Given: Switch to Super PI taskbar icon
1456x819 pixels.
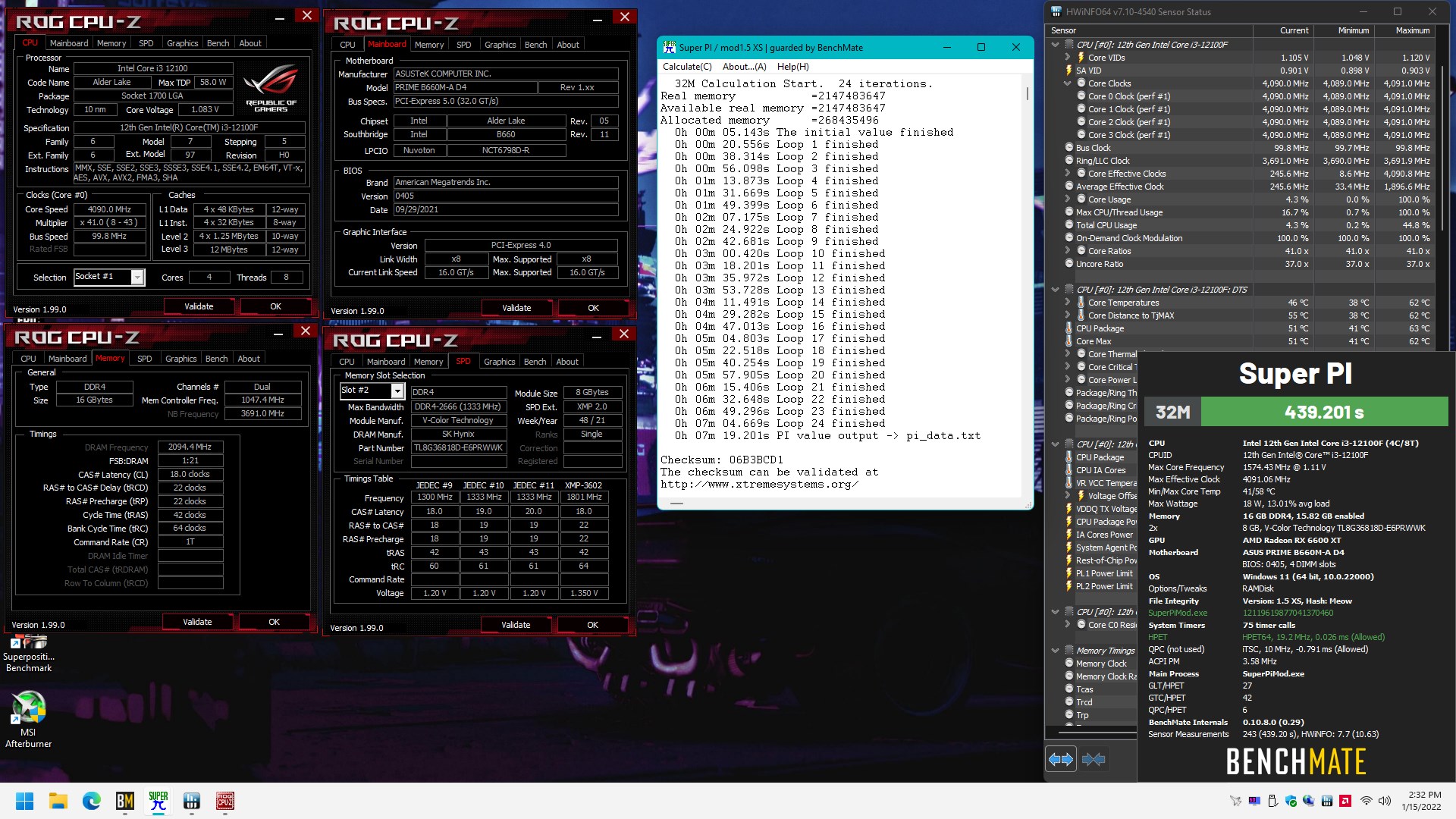Looking at the screenshot, I should point(158,801).
